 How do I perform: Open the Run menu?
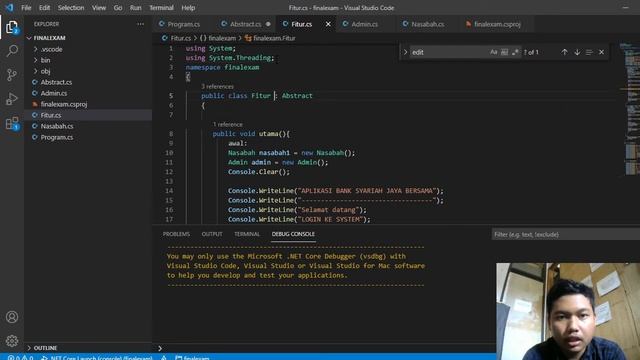(x=136, y=7)
